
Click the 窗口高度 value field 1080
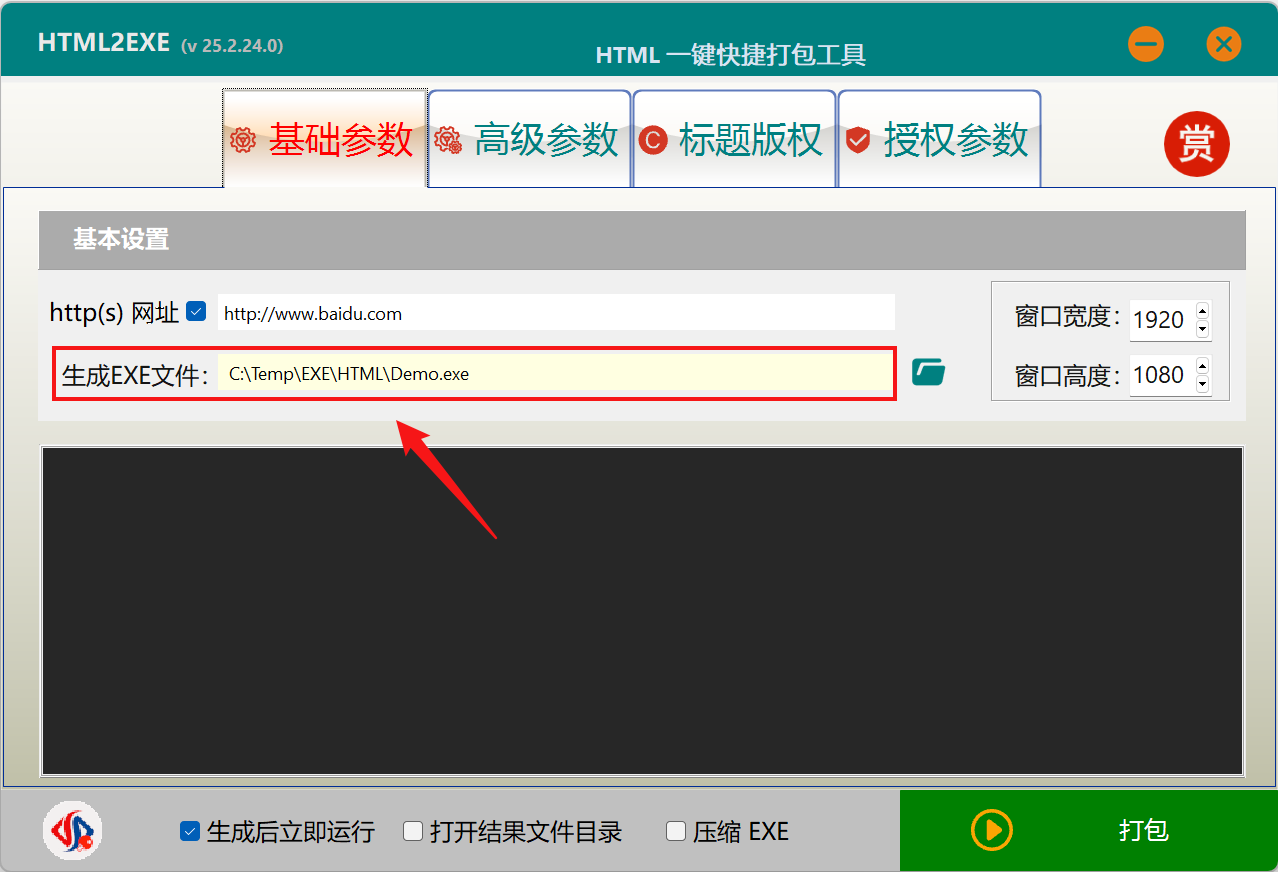coord(1162,375)
